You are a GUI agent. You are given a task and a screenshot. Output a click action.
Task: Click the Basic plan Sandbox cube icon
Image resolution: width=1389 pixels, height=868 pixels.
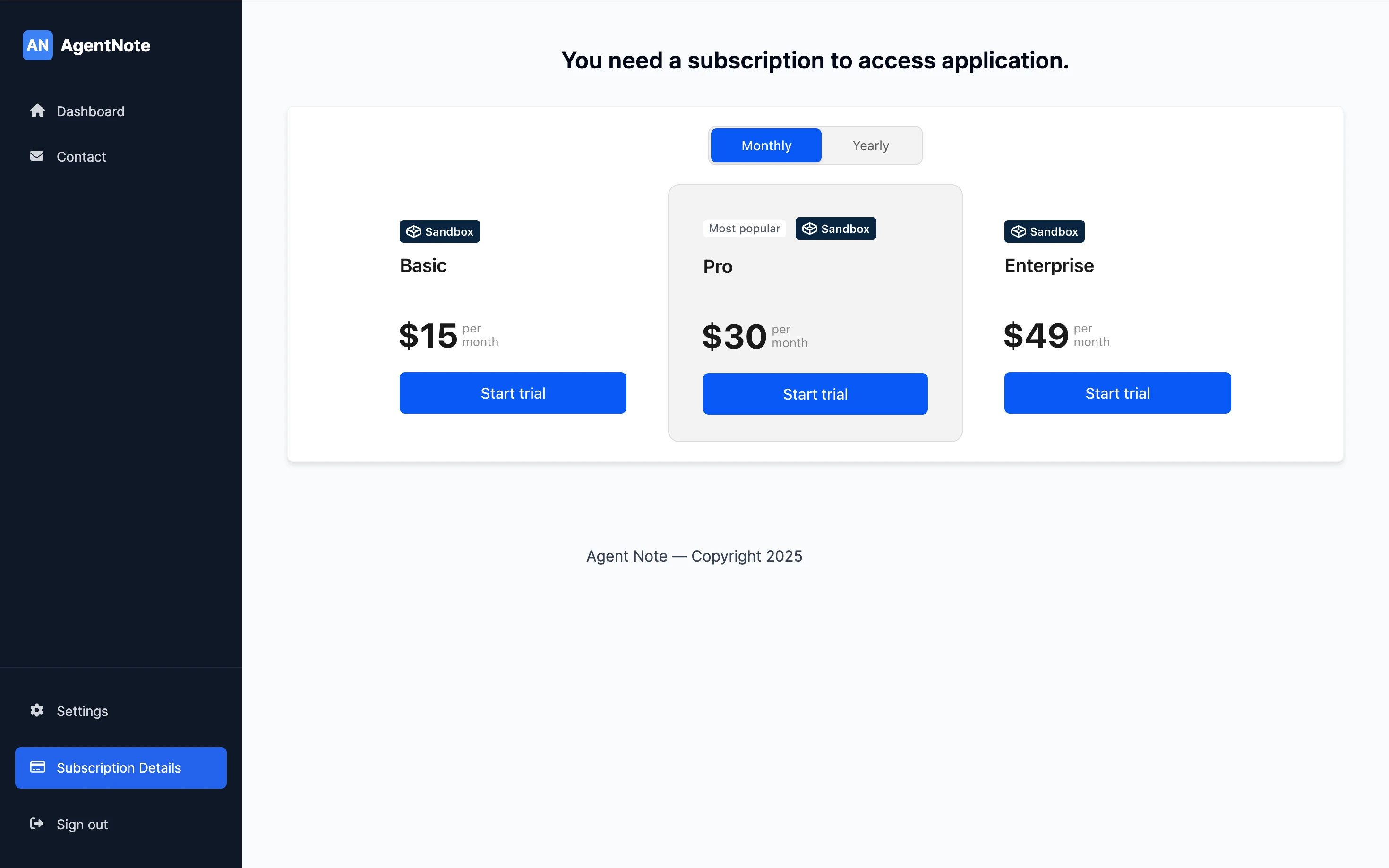413,231
